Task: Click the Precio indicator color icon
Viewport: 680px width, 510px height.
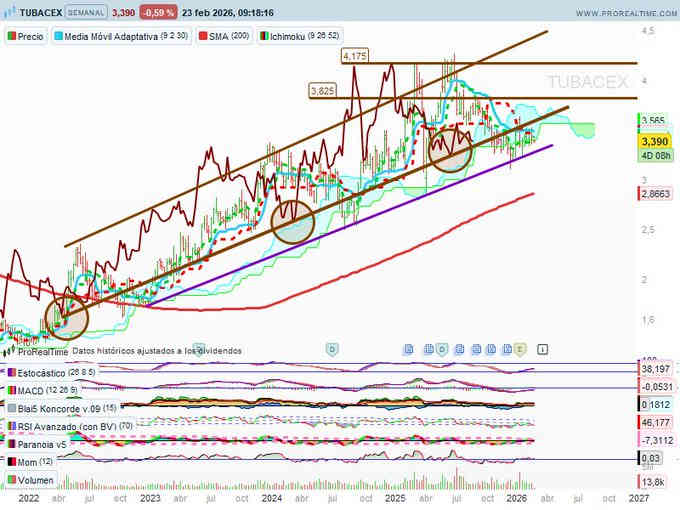Action: [11, 36]
